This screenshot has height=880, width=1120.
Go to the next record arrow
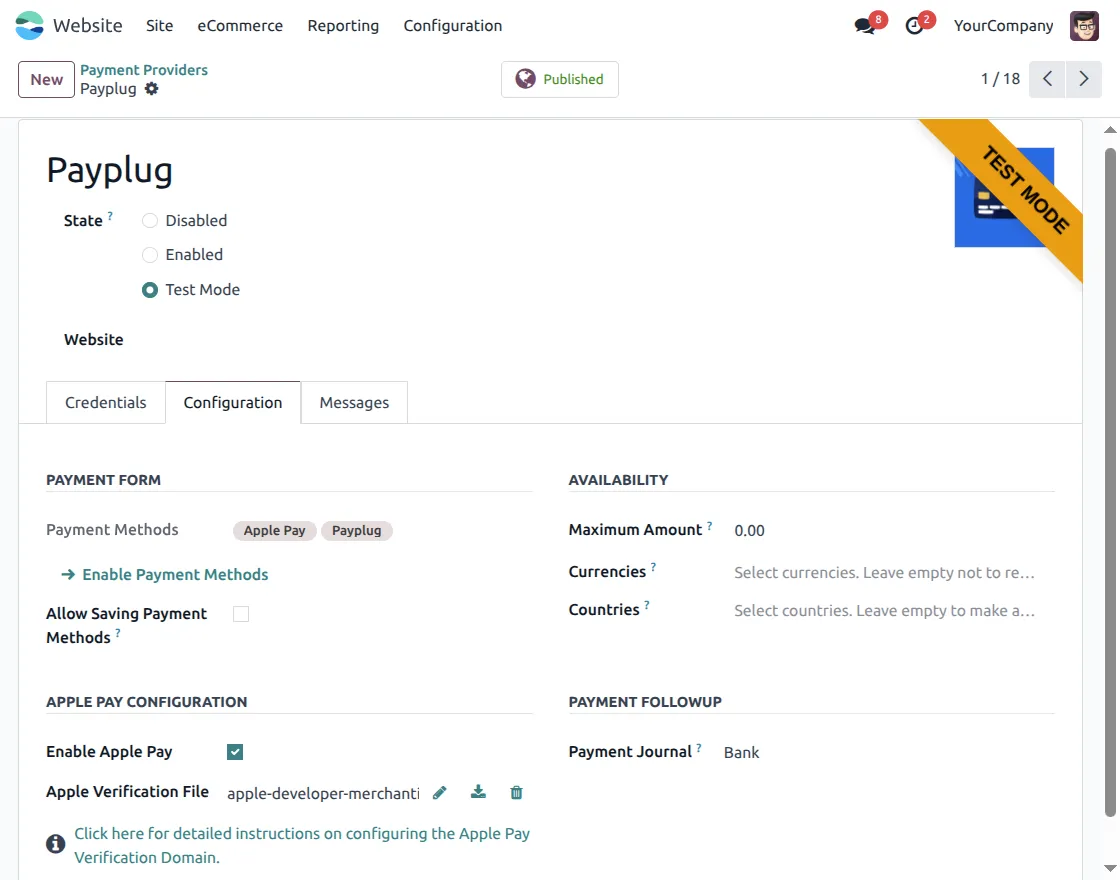1084,79
